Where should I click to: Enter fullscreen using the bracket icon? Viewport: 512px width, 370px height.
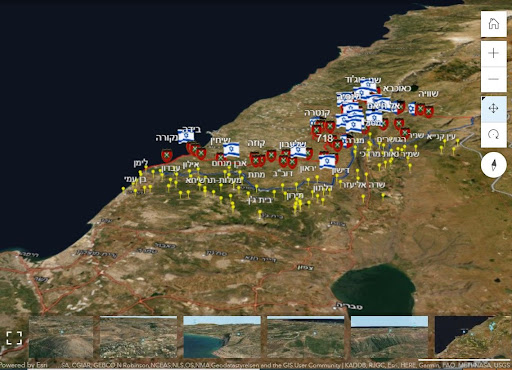[14, 338]
